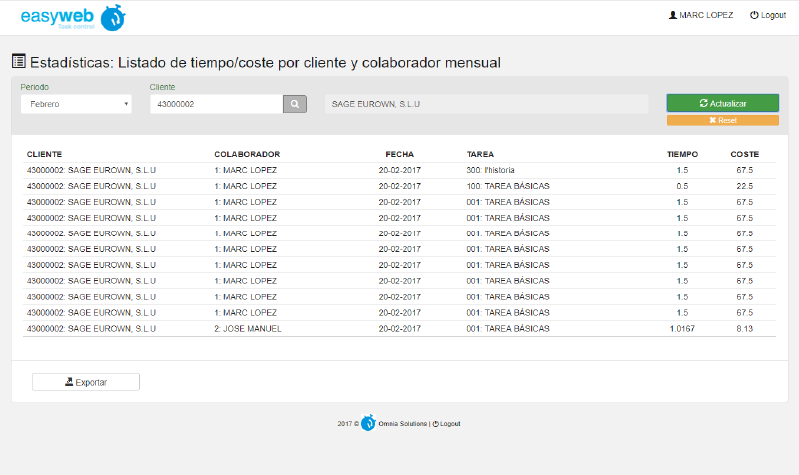799x475 pixels.
Task: Click the SAGE EUROWN client name field
Action: pyautogui.click(x=487, y=104)
